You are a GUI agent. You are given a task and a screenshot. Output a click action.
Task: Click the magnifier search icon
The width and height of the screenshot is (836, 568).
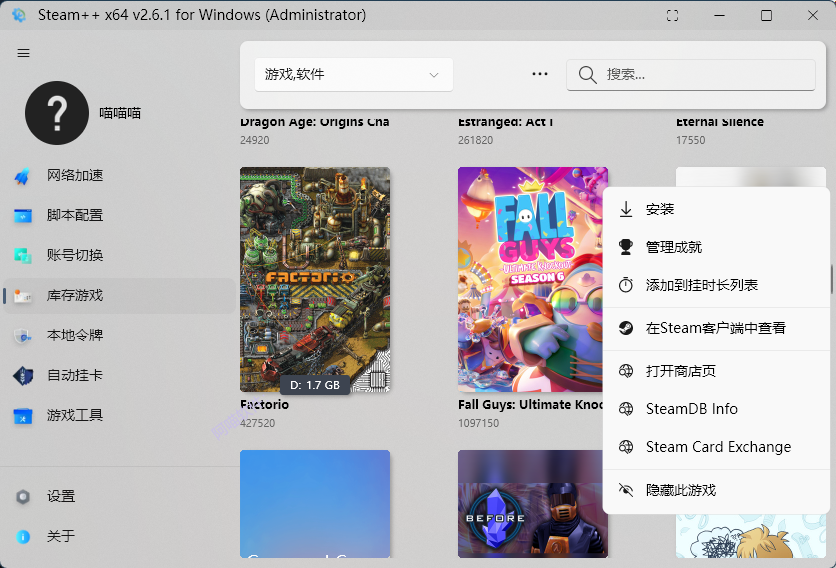click(587, 75)
